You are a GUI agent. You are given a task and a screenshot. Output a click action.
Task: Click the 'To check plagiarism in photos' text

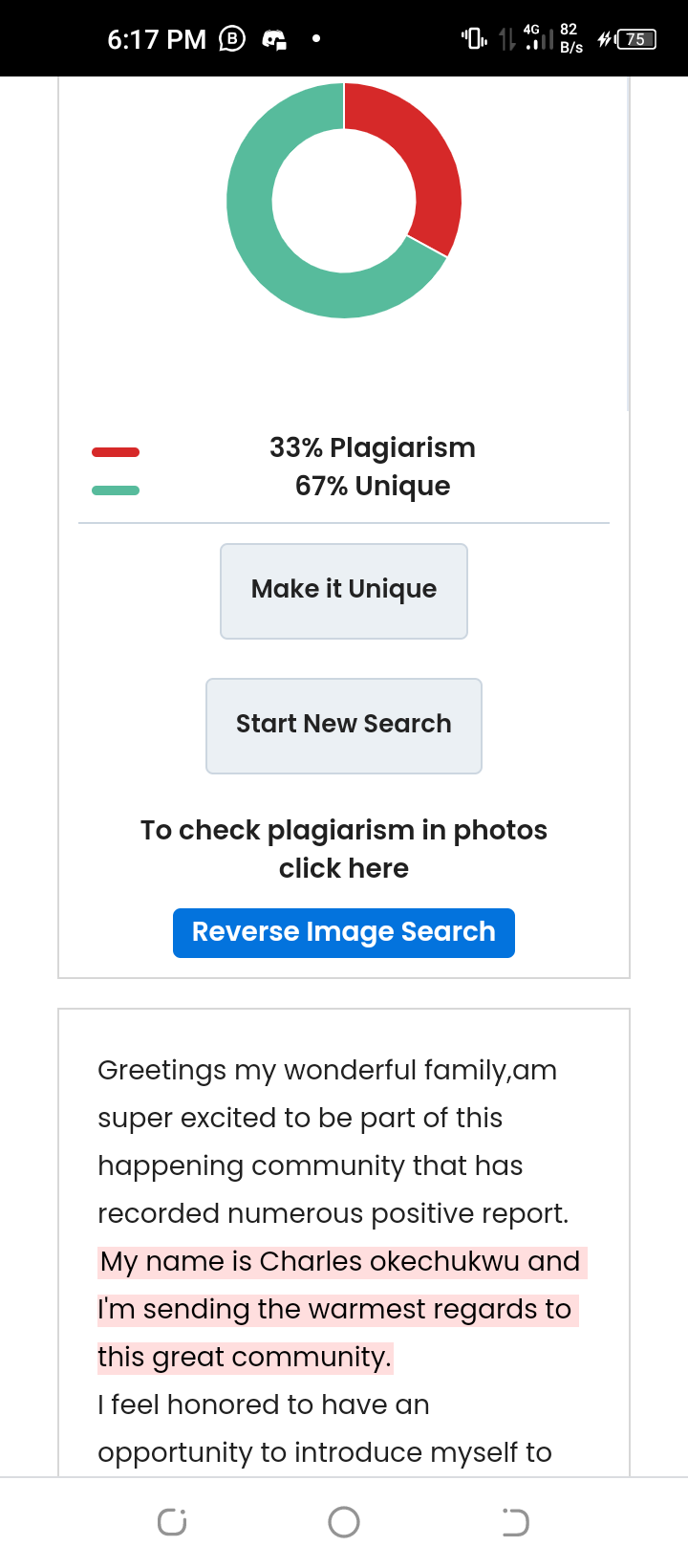pyautogui.click(x=344, y=830)
